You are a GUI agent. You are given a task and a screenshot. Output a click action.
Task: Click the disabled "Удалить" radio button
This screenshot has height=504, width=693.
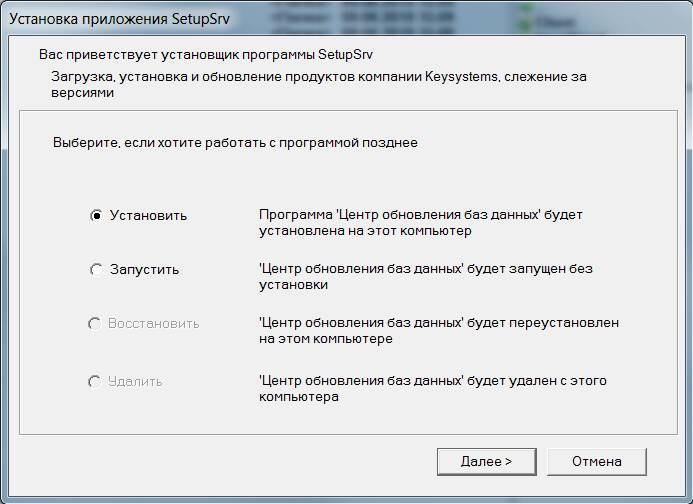[96, 381]
